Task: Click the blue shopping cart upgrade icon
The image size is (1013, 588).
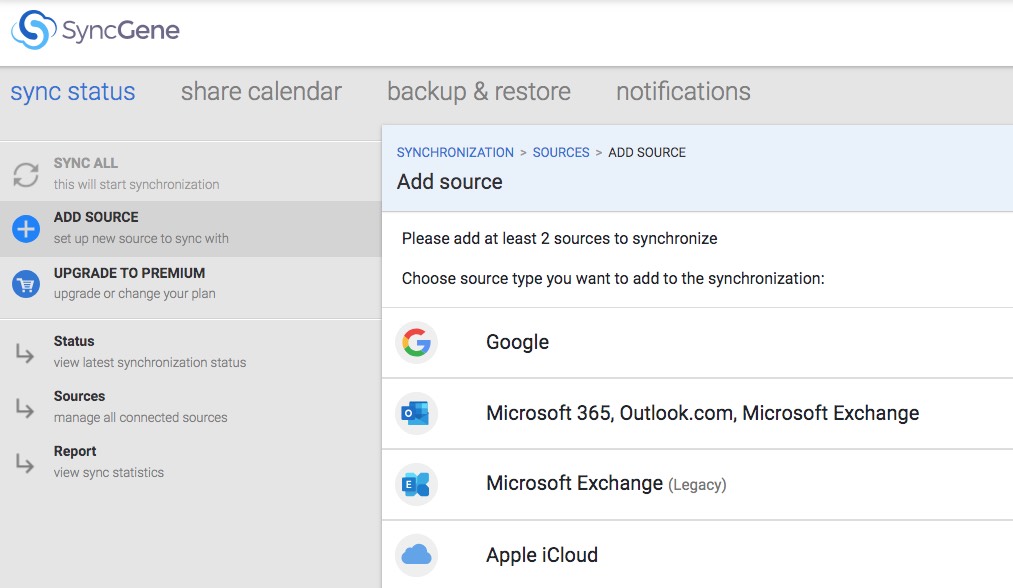Action: (26, 284)
